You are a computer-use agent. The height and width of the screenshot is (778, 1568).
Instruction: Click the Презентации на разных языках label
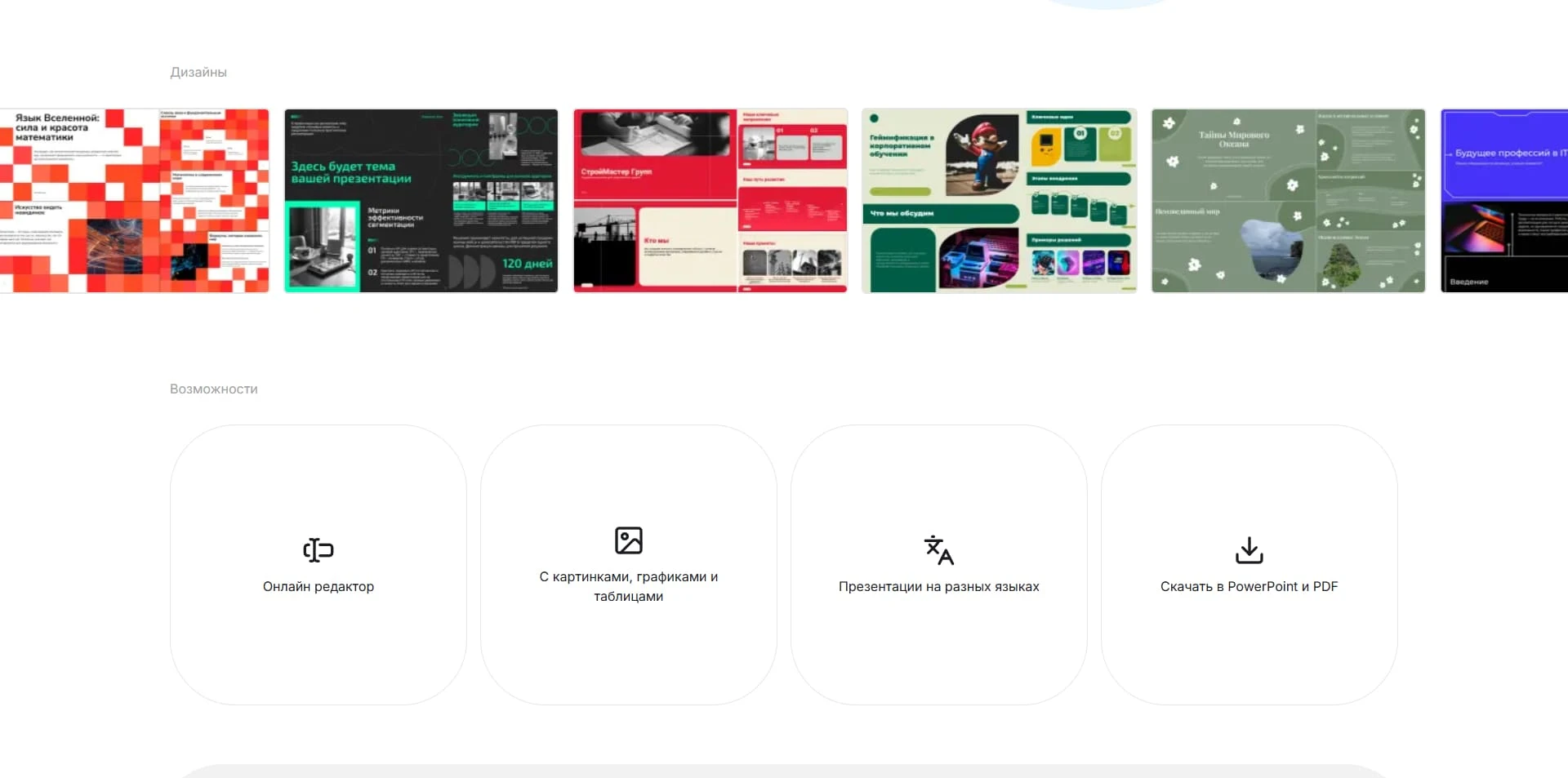[939, 587]
